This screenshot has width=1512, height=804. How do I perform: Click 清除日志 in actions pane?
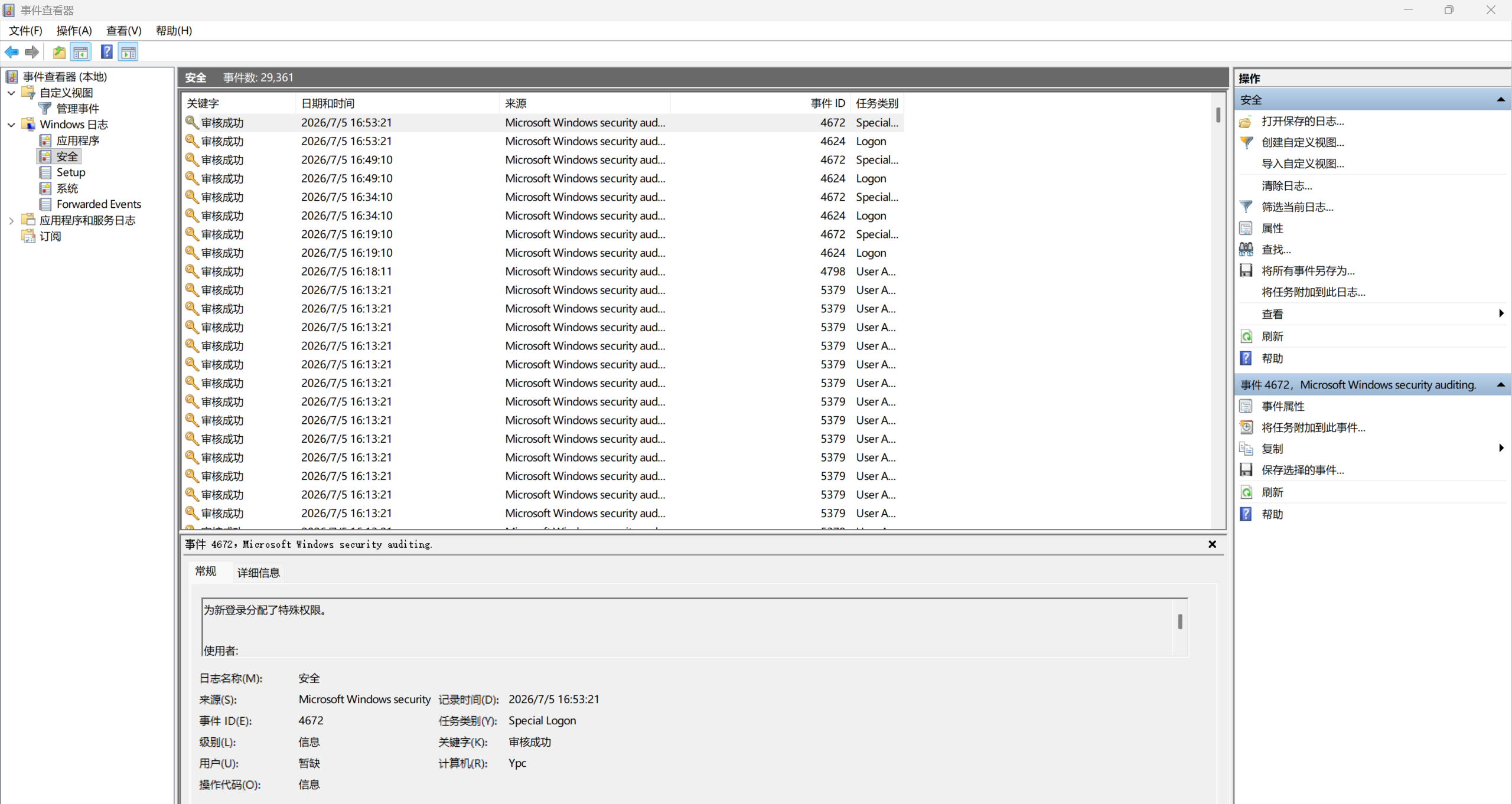click(1286, 185)
